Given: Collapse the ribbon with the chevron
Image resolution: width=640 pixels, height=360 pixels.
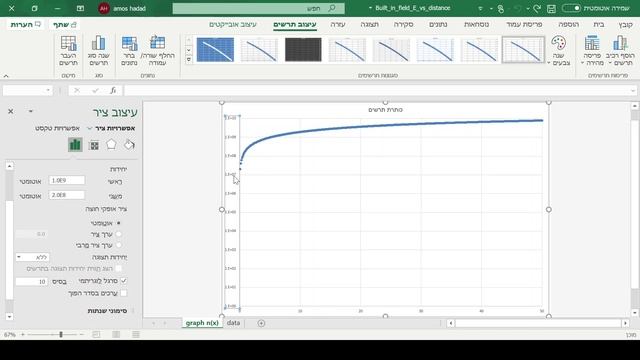Looking at the screenshot, I should pyautogui.click(x=6, y=76).
